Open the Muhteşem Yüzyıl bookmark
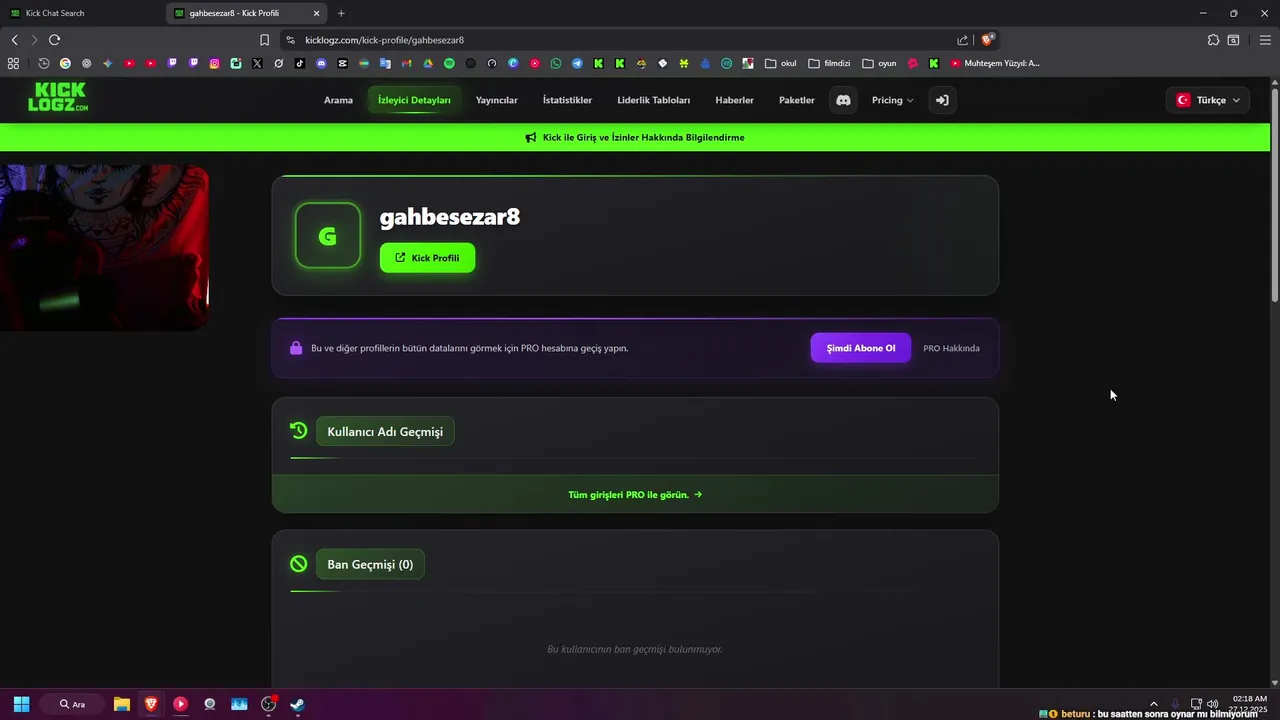1280x720 pixels. 995,63
